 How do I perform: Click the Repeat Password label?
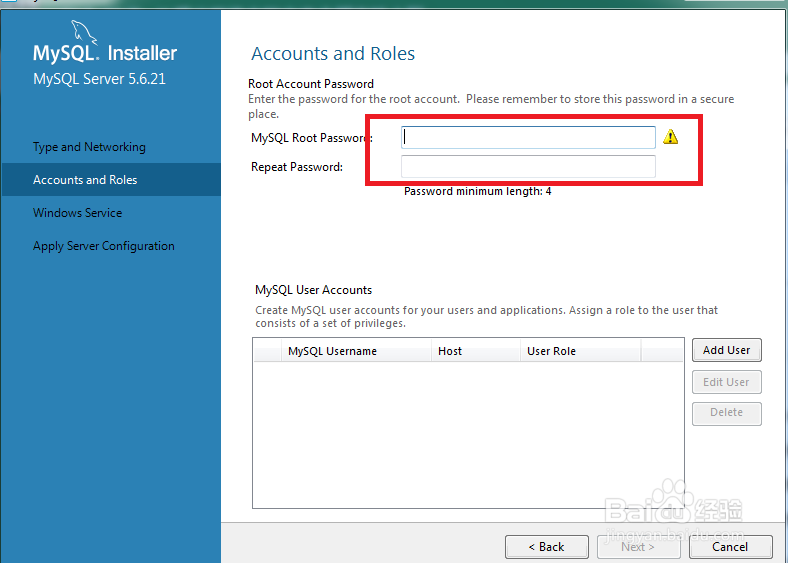[x=297, y=167]
